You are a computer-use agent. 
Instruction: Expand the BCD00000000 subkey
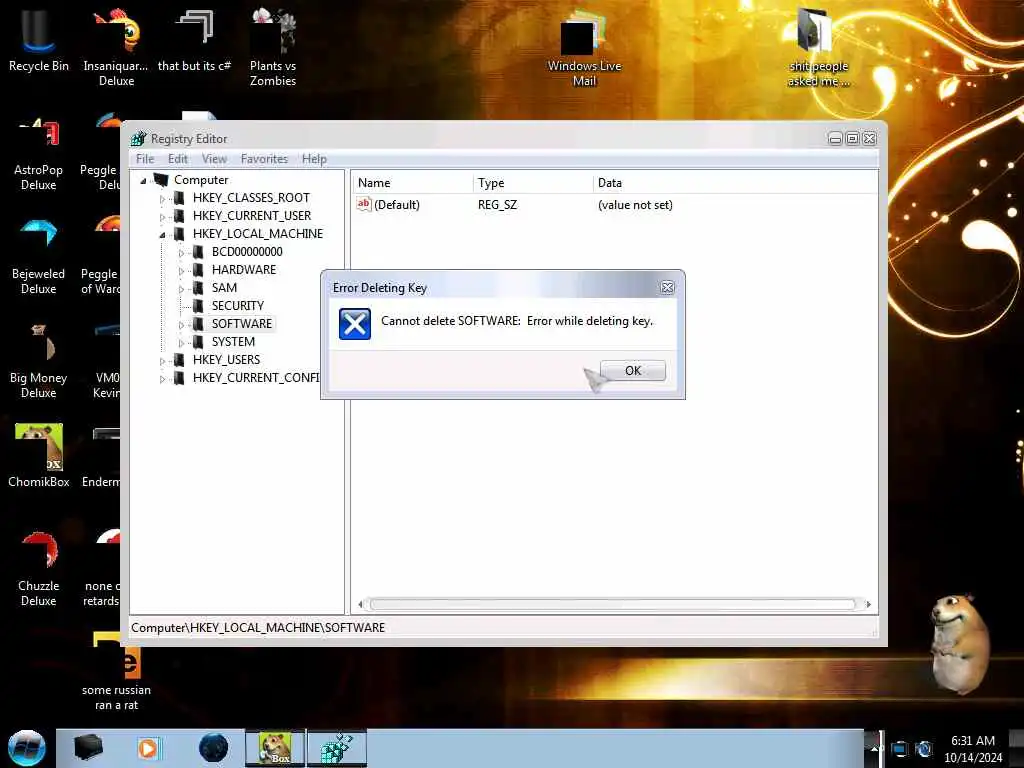tap(181, 253)
